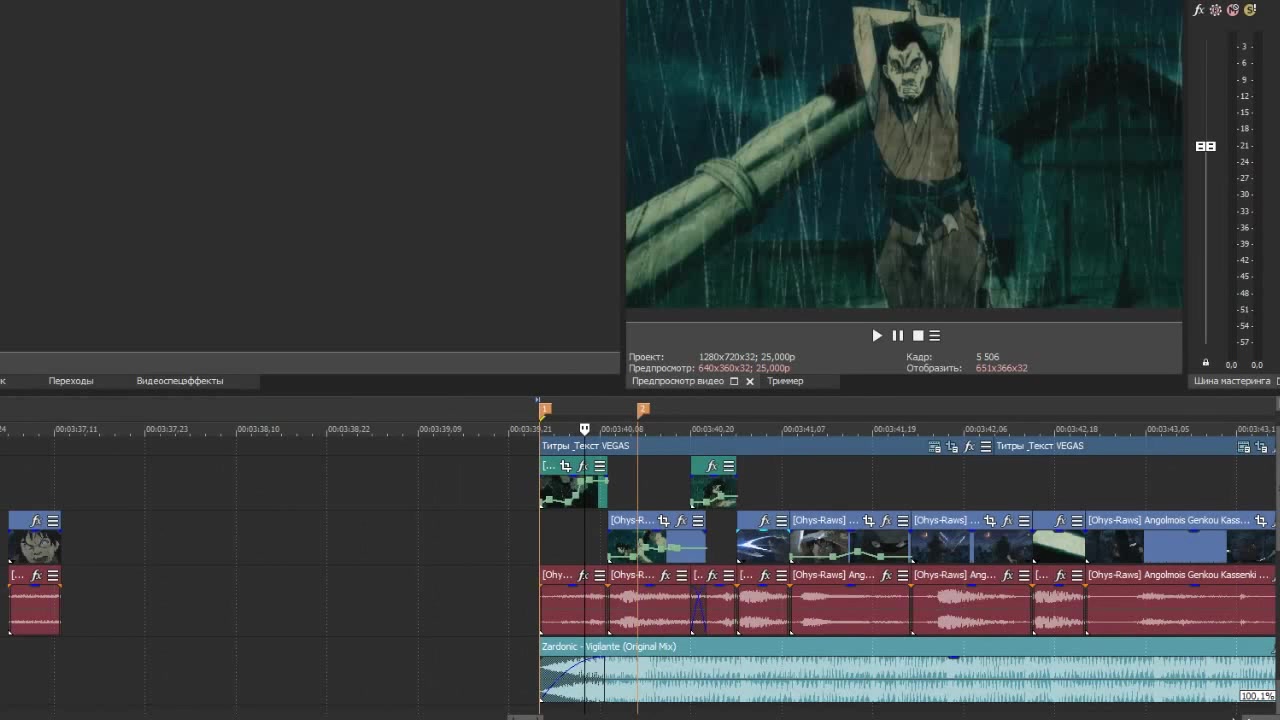Screen dimensions: 1280x720
Task: Pause the video preview playback
Action: (897, 336)
